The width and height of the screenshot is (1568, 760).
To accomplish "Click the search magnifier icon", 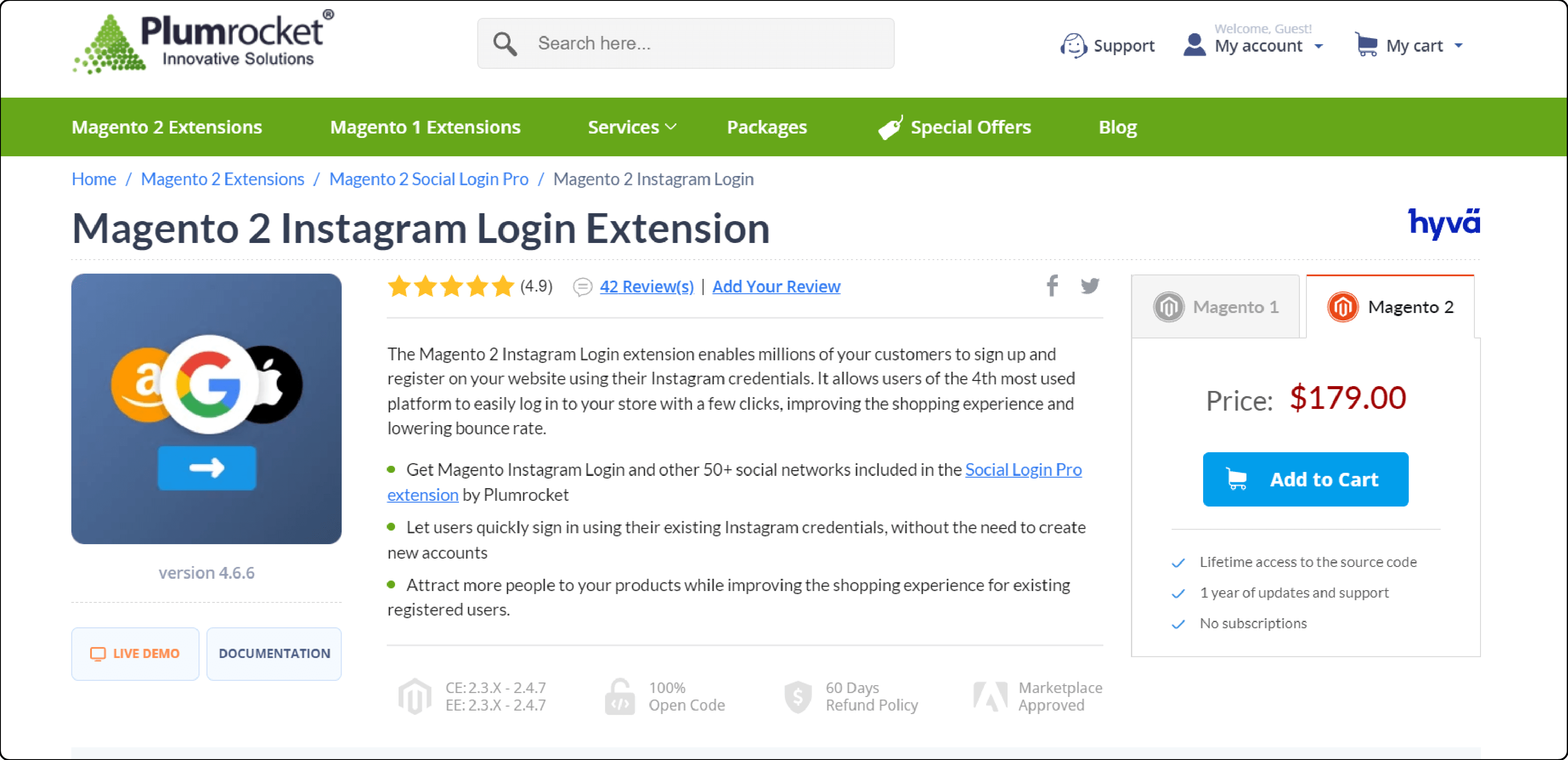I will pyautogui.click(x=504, y=44).
